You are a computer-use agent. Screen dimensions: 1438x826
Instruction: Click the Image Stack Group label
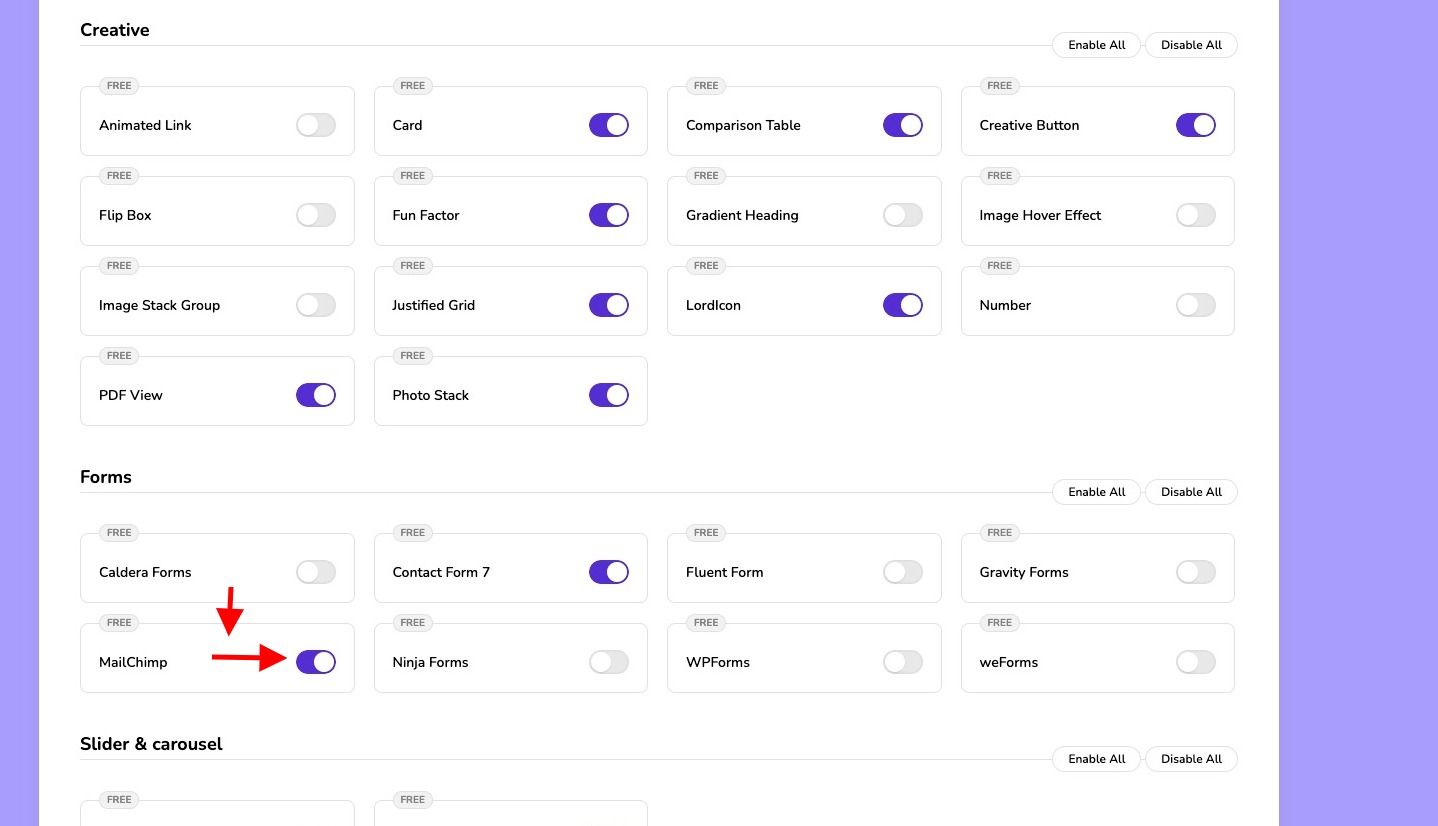coord(159,305)
